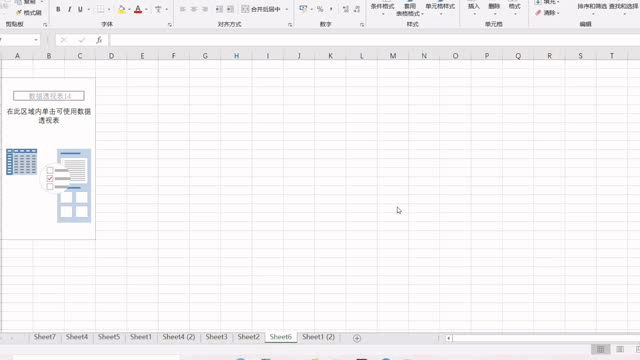Switch to Sheet4 (2) tab

point(179,337)
